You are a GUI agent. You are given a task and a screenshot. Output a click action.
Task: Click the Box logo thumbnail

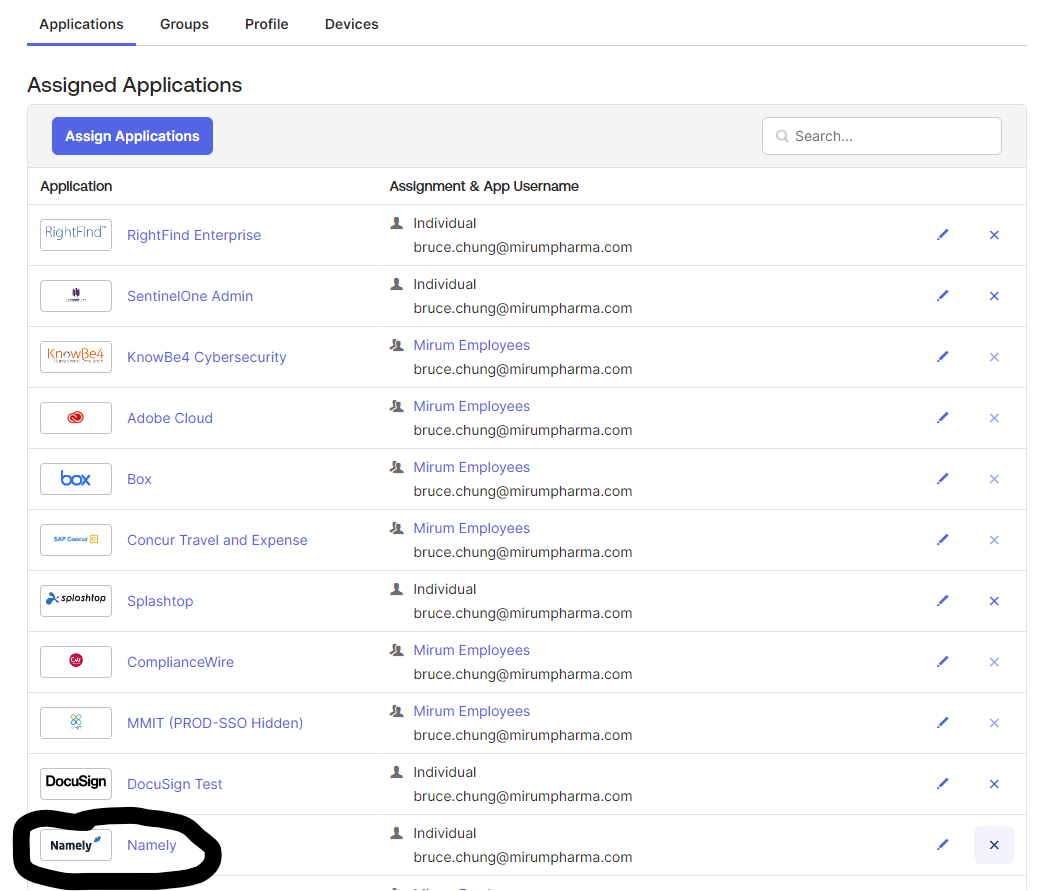click(76, 479)
